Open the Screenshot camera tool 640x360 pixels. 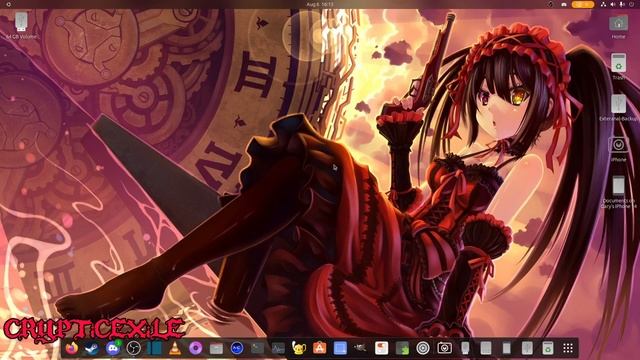[444, 348]
